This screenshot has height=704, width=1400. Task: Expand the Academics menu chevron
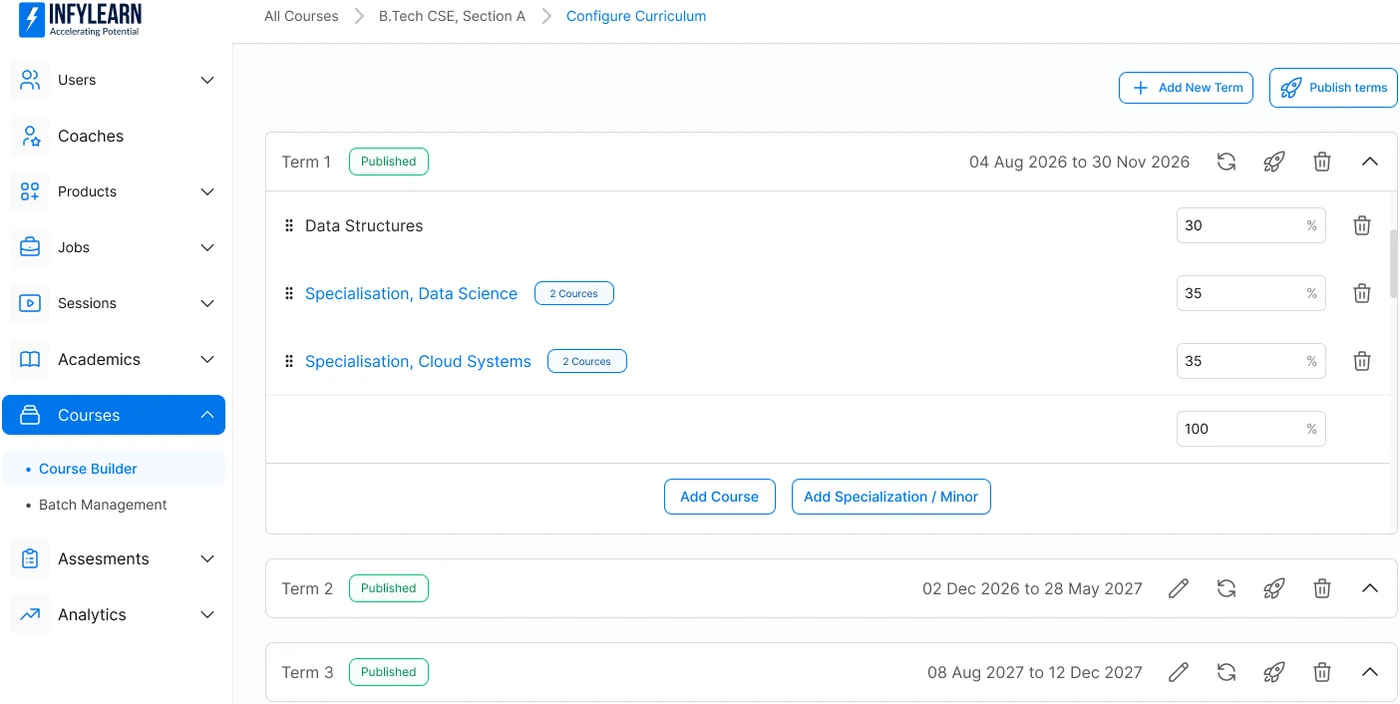[207, 360]
